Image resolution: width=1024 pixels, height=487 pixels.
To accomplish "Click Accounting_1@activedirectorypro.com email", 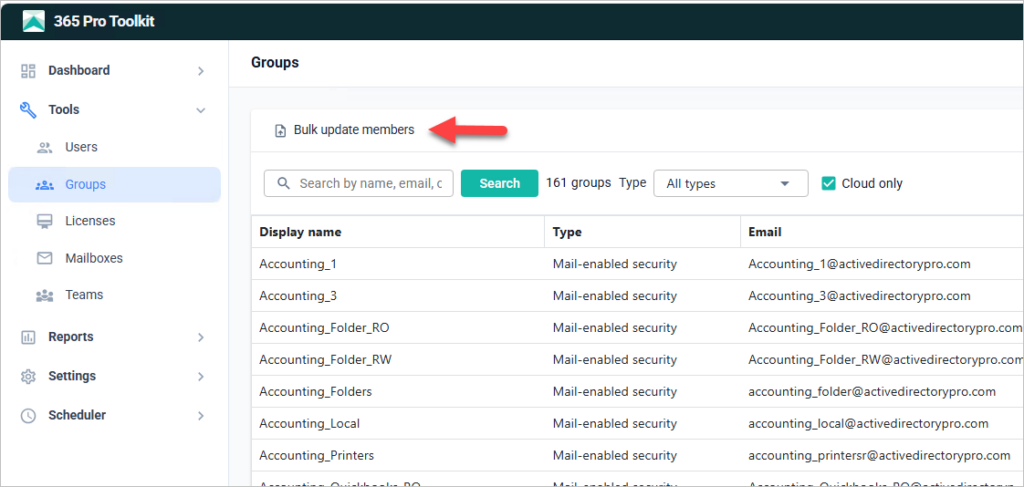I will click(859, 264).
